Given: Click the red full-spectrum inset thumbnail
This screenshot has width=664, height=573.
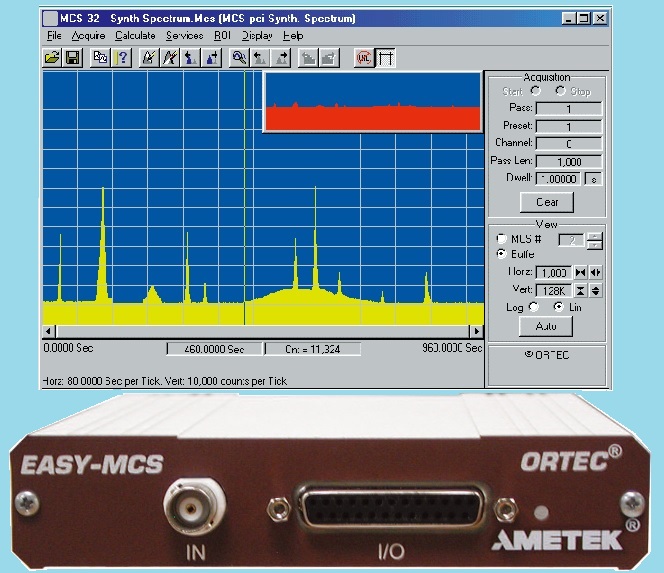Looking at the screenshot, I should 373,102.
